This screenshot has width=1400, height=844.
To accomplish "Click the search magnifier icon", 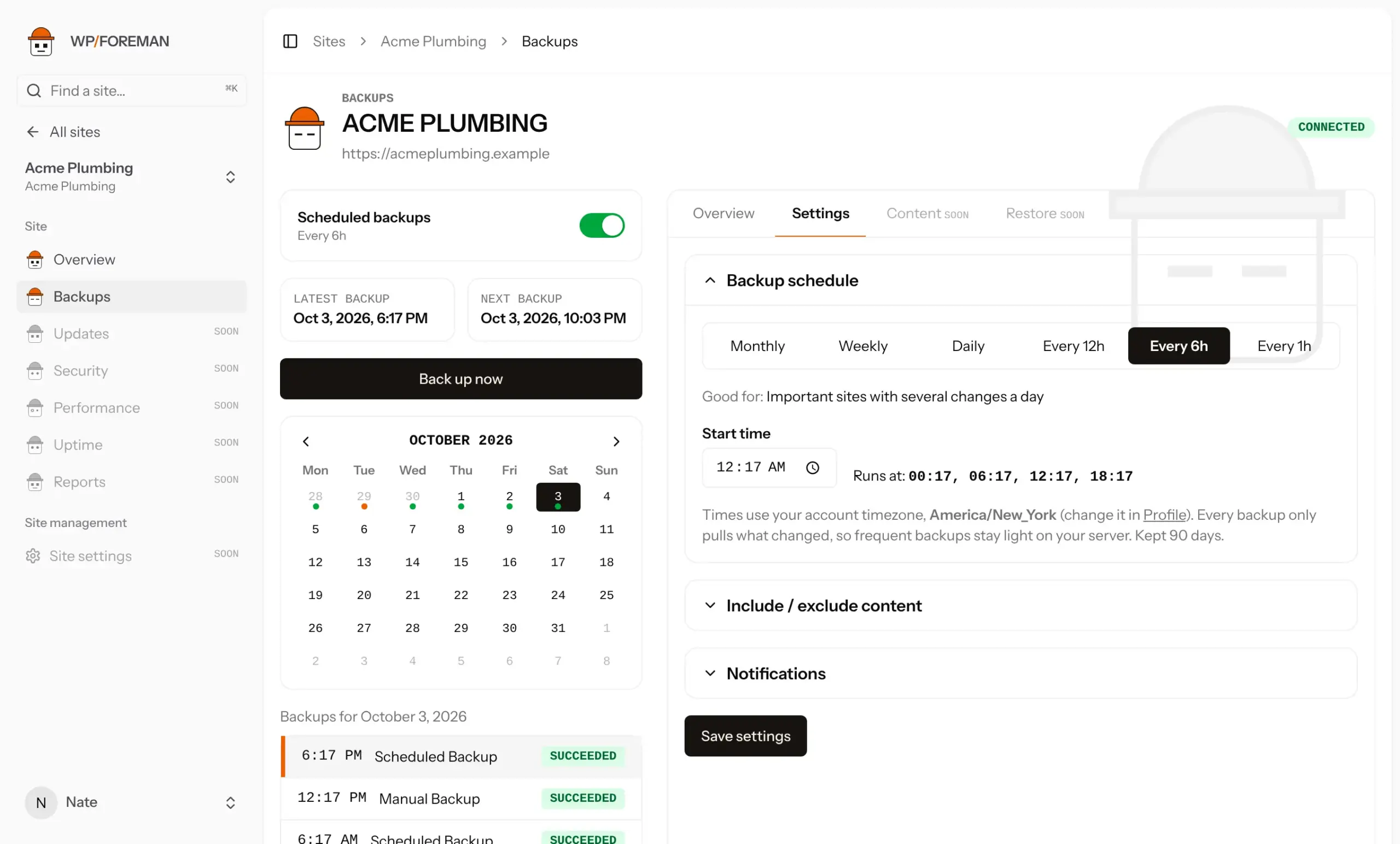I will tap(33, 90).
